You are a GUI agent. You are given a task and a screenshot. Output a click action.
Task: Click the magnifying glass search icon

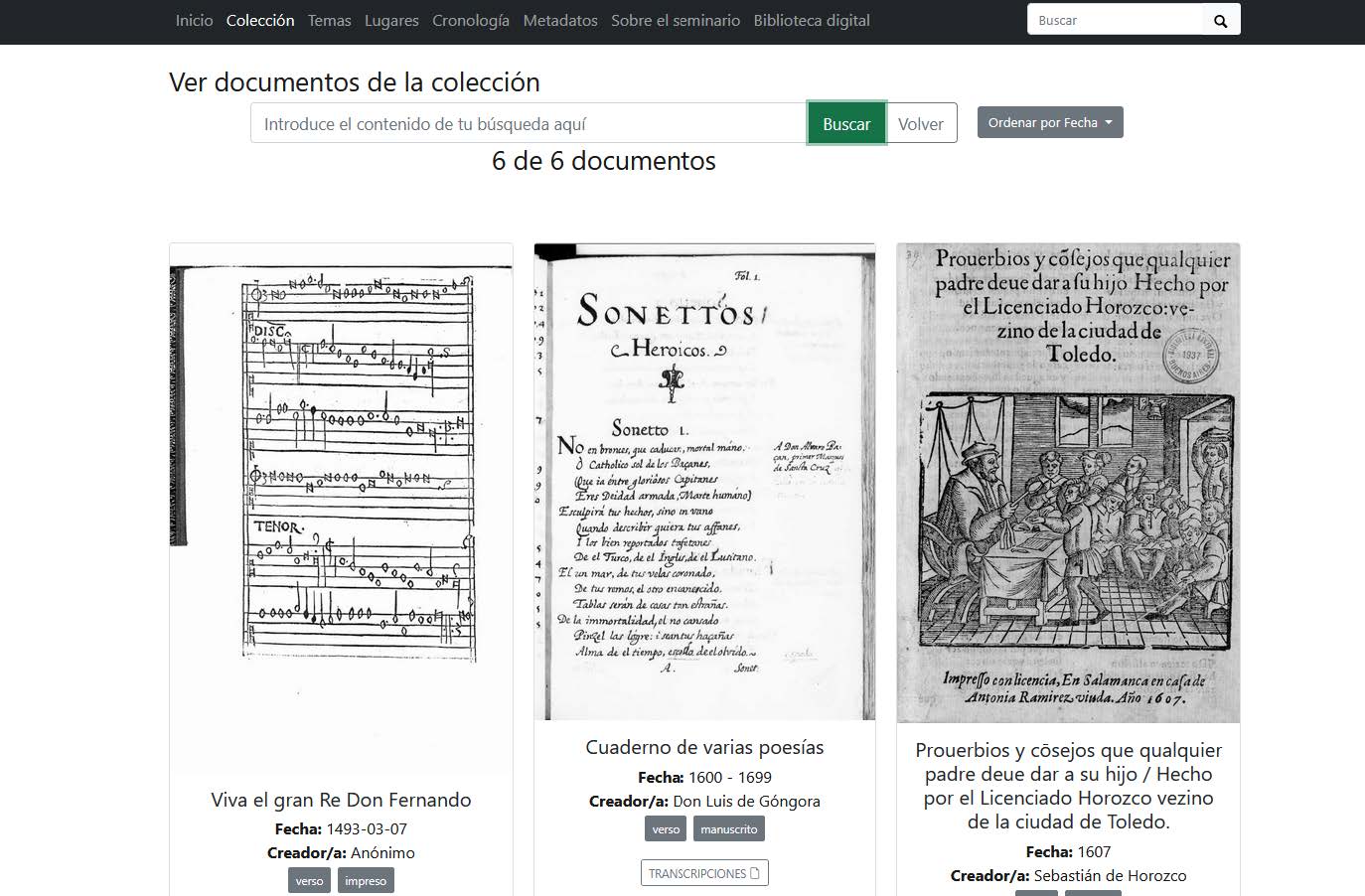click(x=1220, y=21)
